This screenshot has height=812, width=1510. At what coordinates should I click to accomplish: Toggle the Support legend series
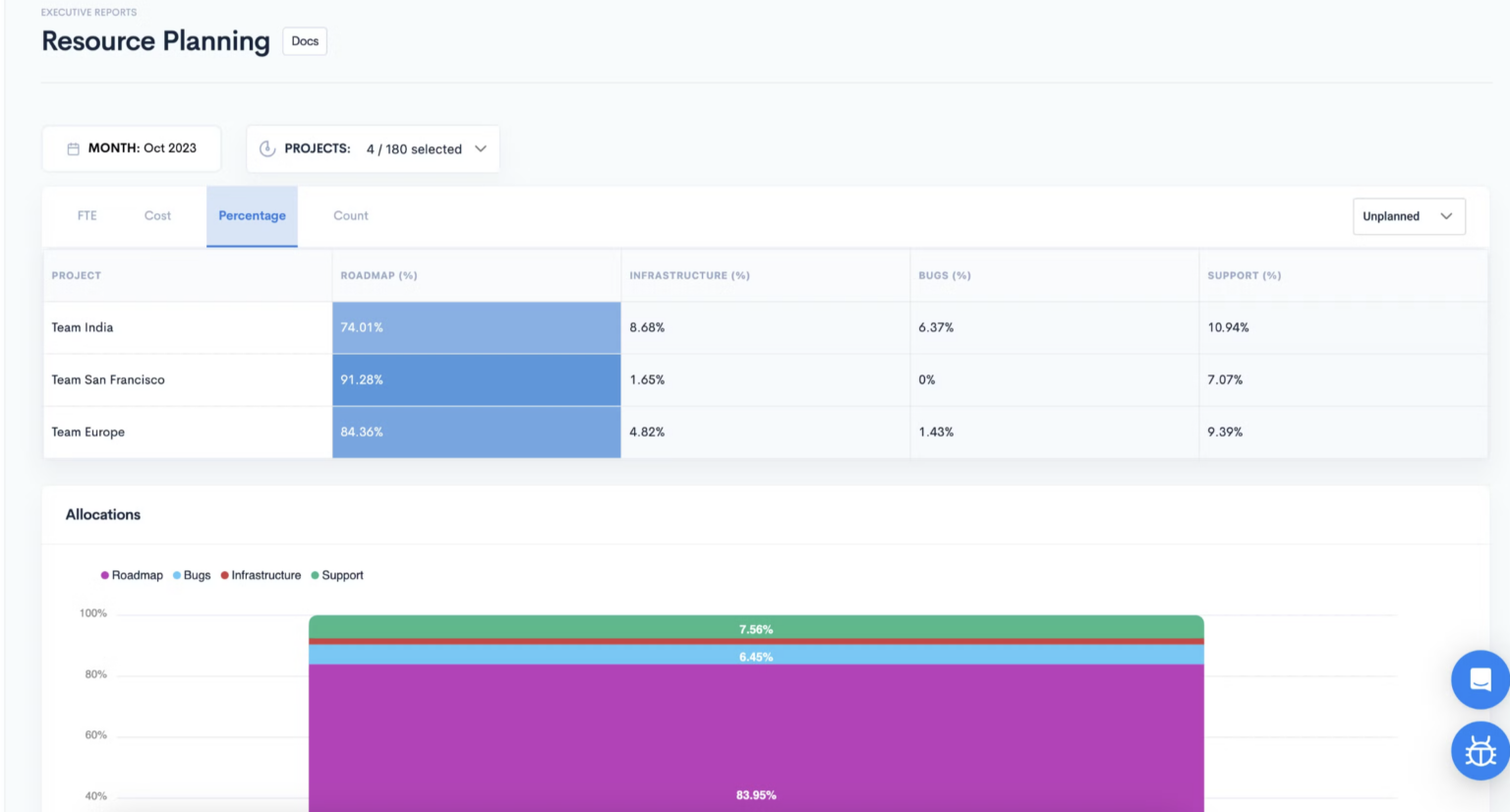(x=337, y=575)
